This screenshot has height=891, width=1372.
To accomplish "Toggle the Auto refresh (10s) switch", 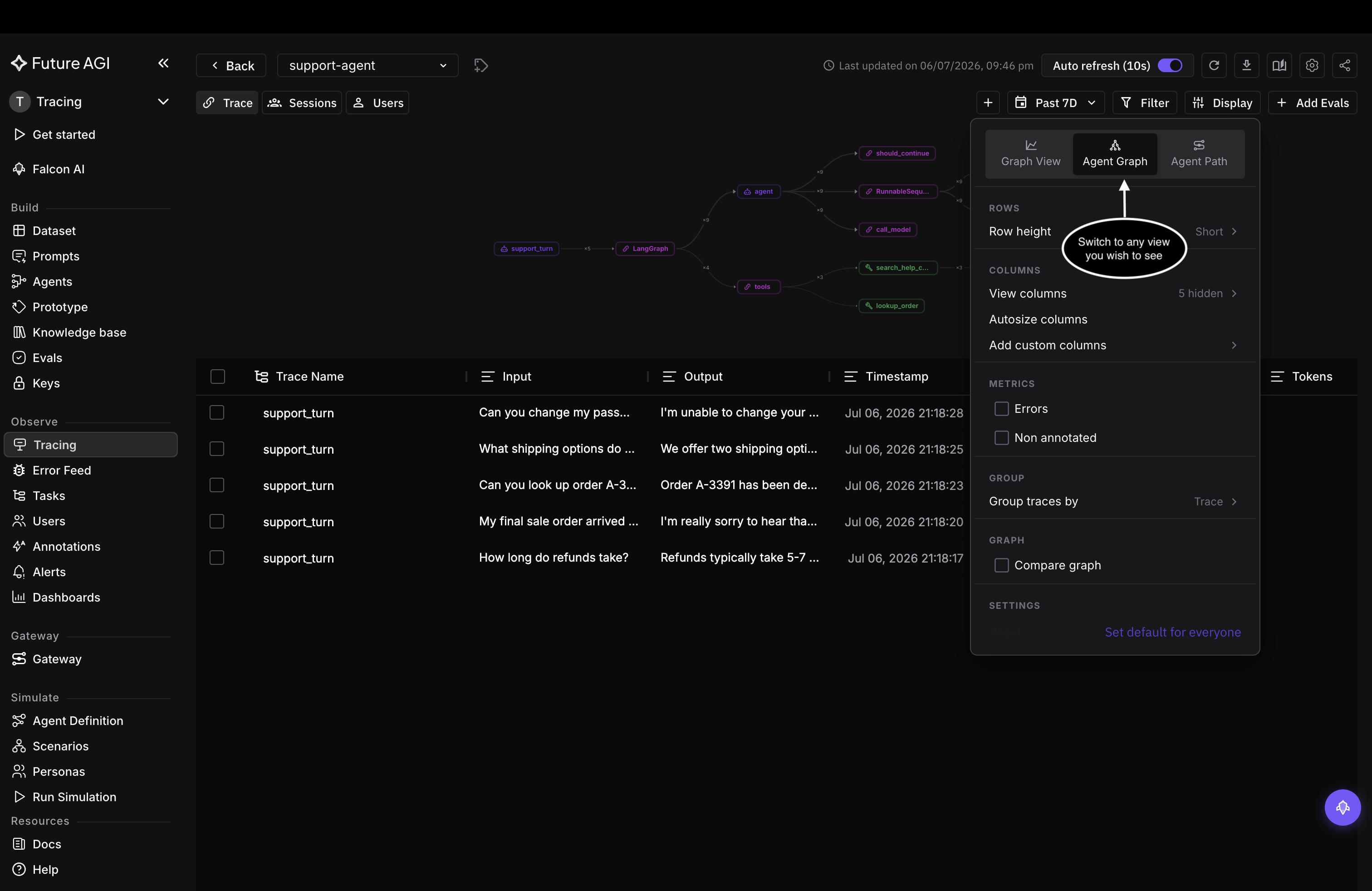I will tap(1170, 66).
